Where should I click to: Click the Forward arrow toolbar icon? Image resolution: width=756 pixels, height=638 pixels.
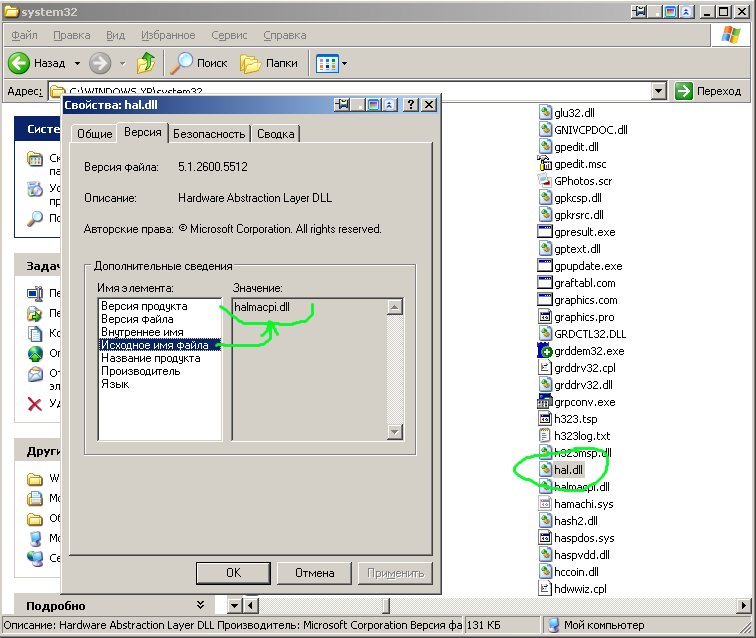(100, 63)
